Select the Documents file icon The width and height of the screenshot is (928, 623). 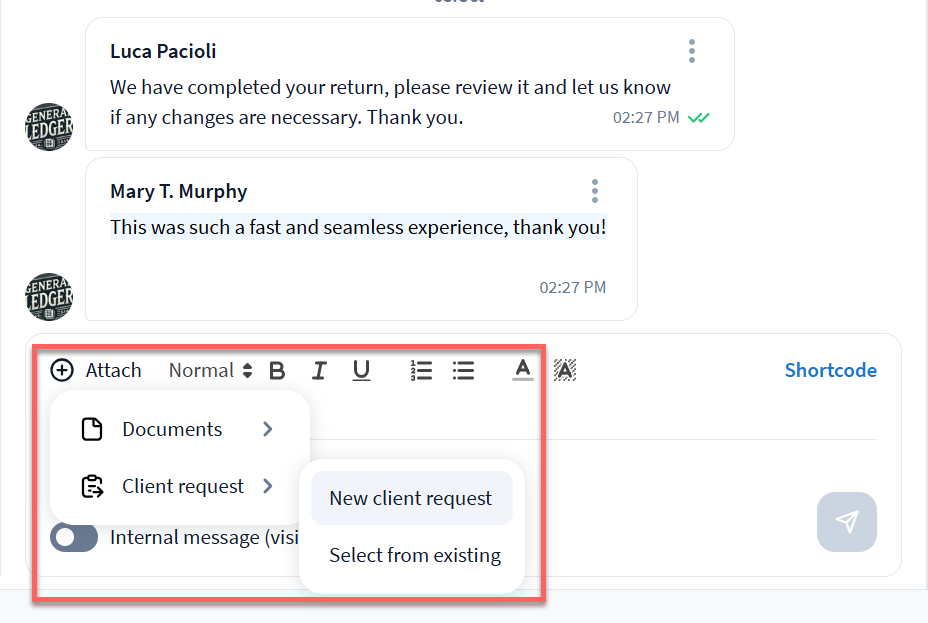(92, 430)
